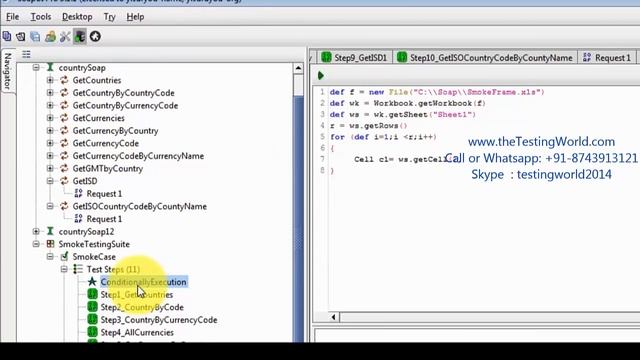This screenshot has width=640, height=360.
Task: Select GetCurrencyByCountry operation
Action: (116, 131)
